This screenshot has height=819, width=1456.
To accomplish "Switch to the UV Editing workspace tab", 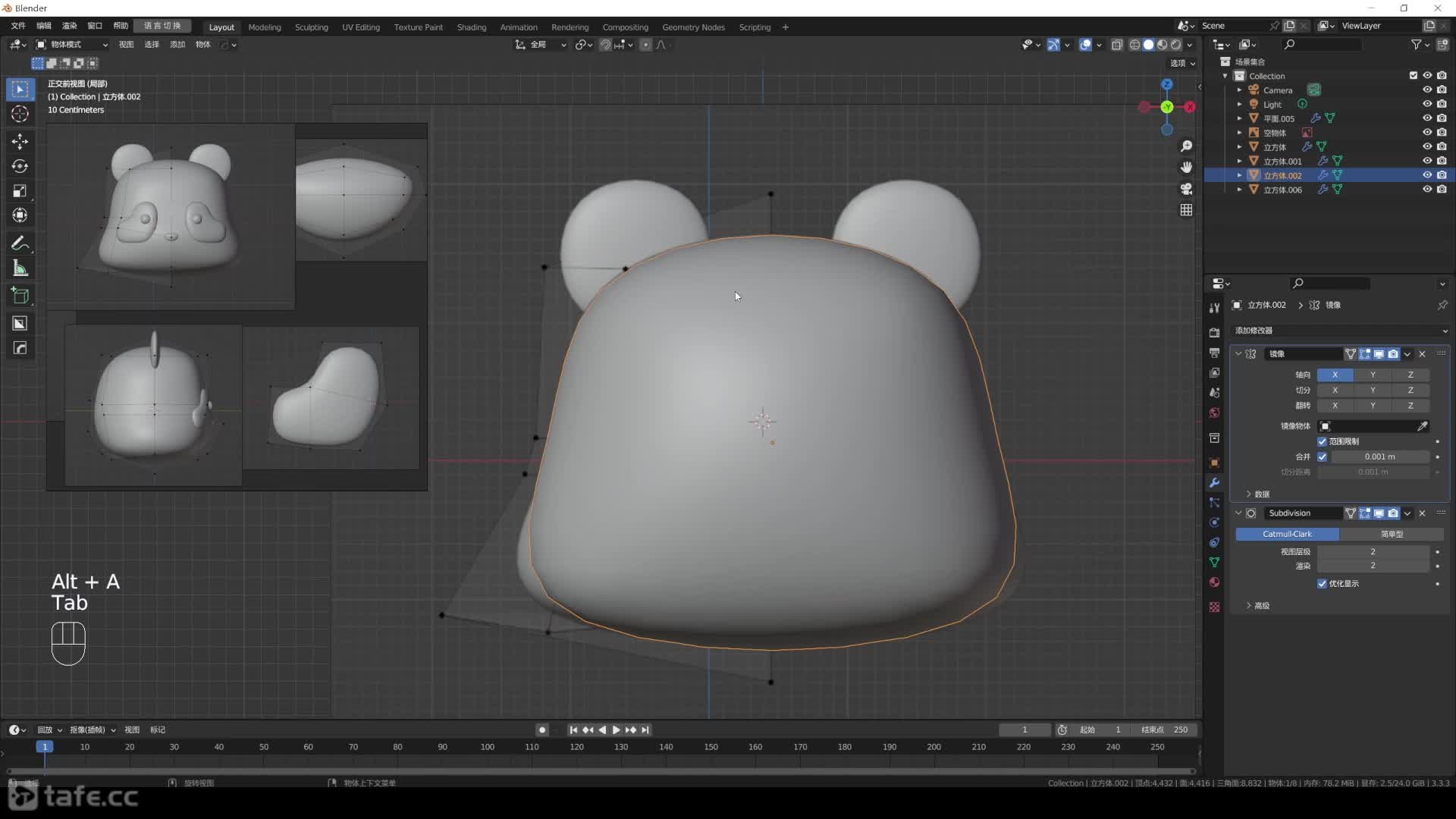I will coord(361,27).
